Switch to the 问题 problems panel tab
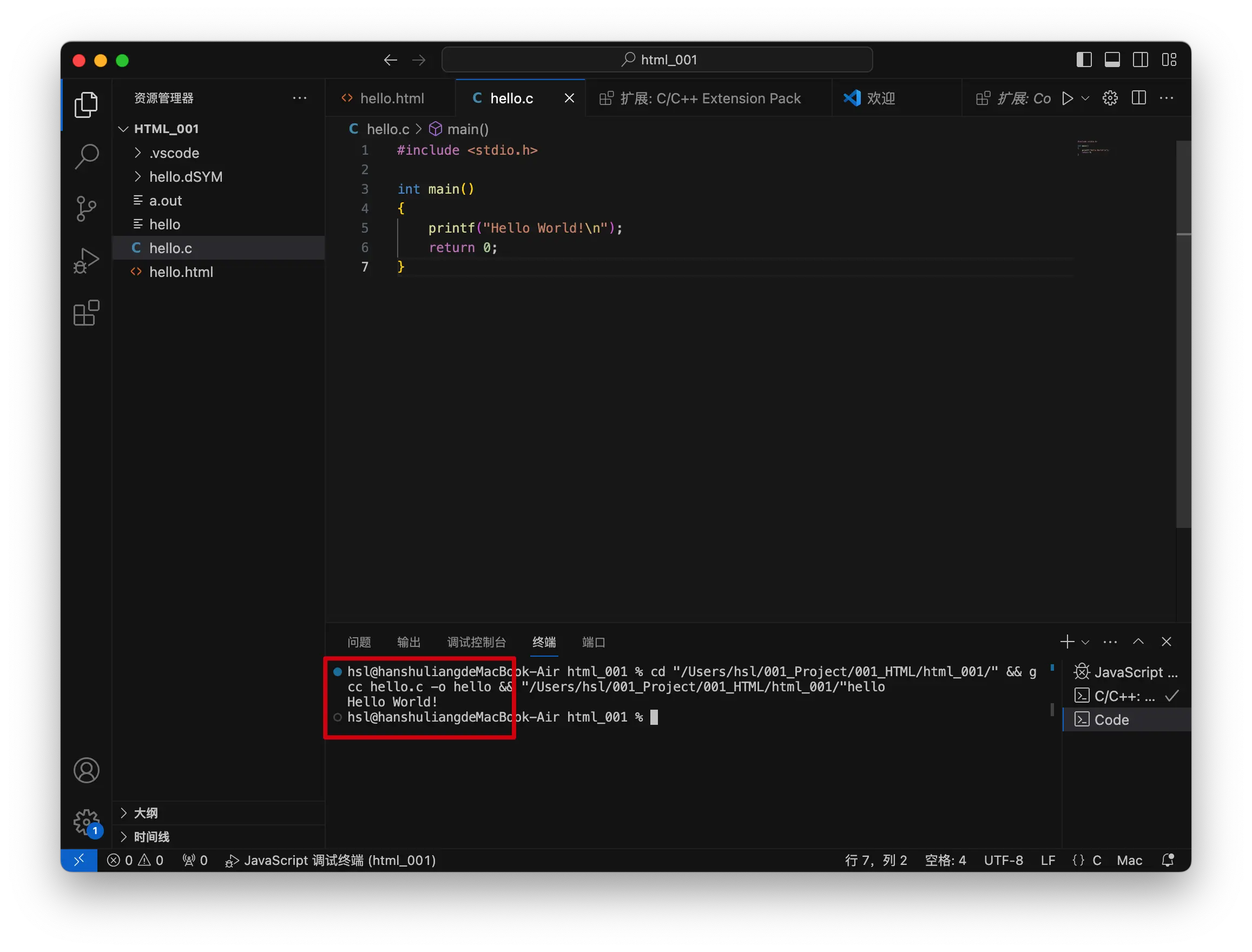The image size is (1252, 952). 359,643
